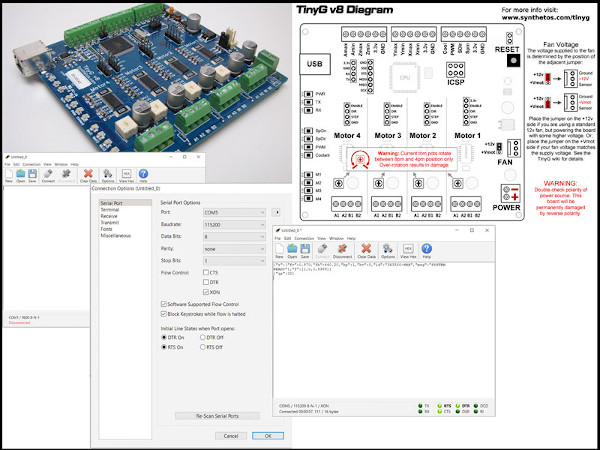Click Options icon in the connected COM5 window
This screenshot has height=450, width=600.
point(388,251)
